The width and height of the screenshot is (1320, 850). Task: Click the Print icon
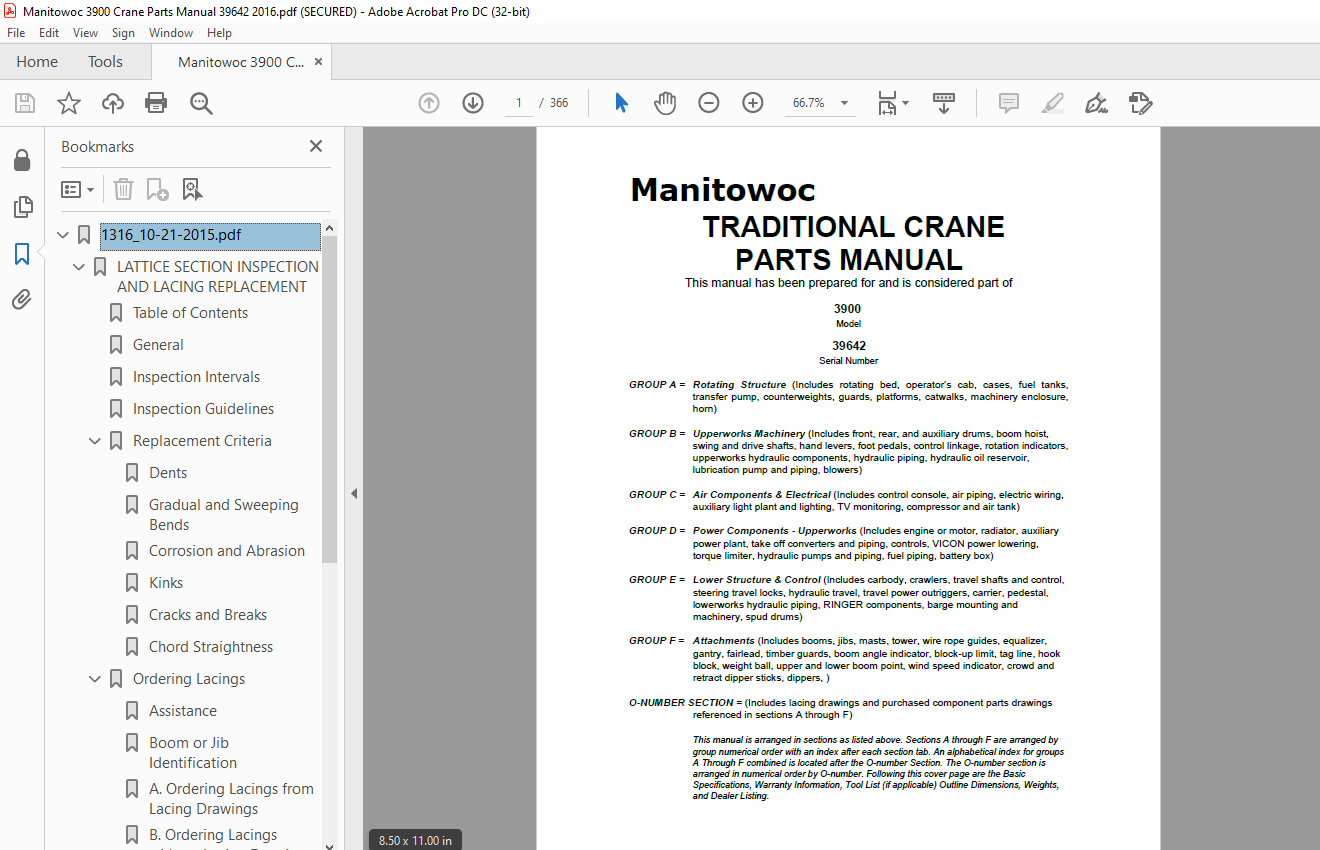click(156, 103)
